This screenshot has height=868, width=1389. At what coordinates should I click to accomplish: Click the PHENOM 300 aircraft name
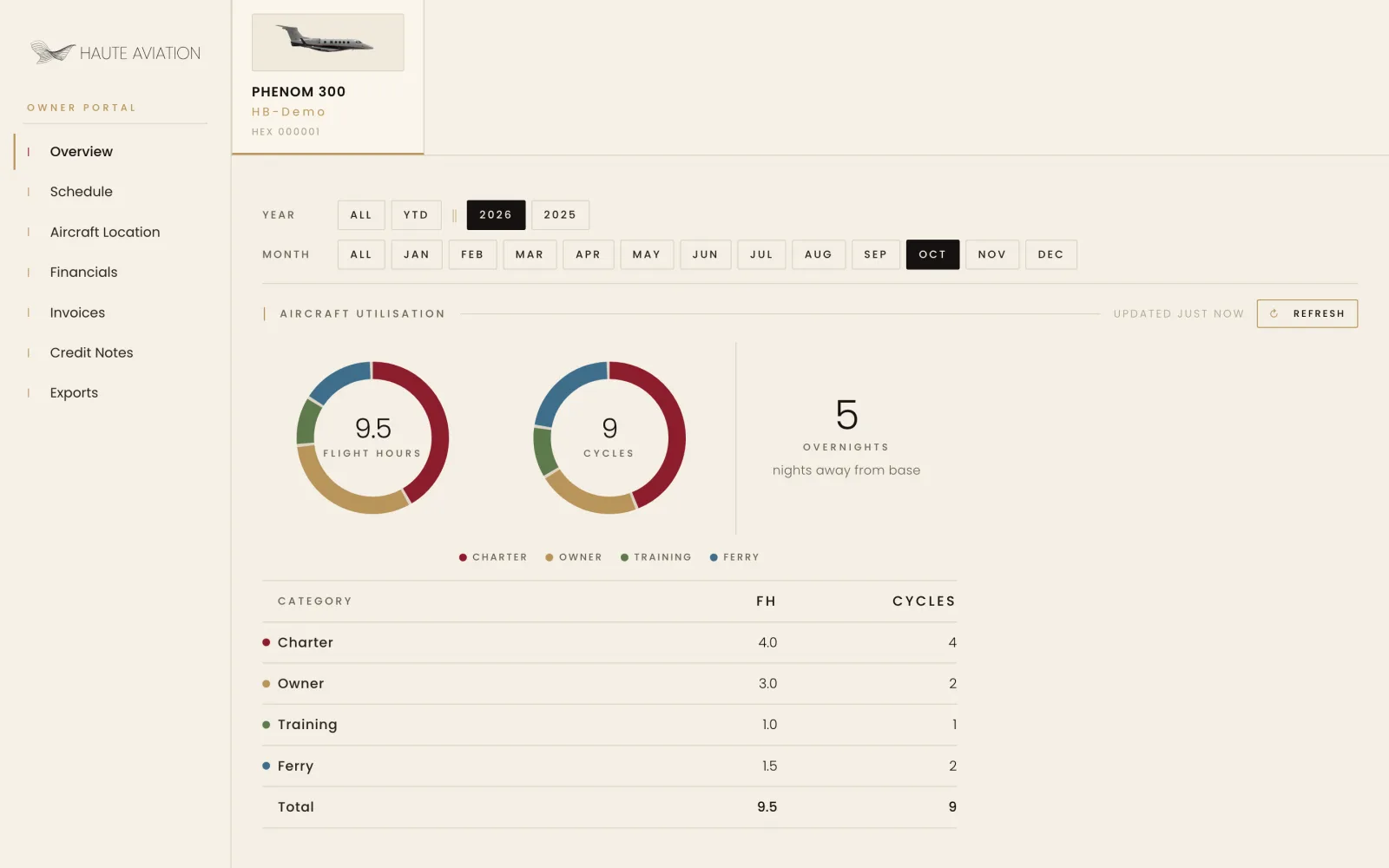click(299, 92)
